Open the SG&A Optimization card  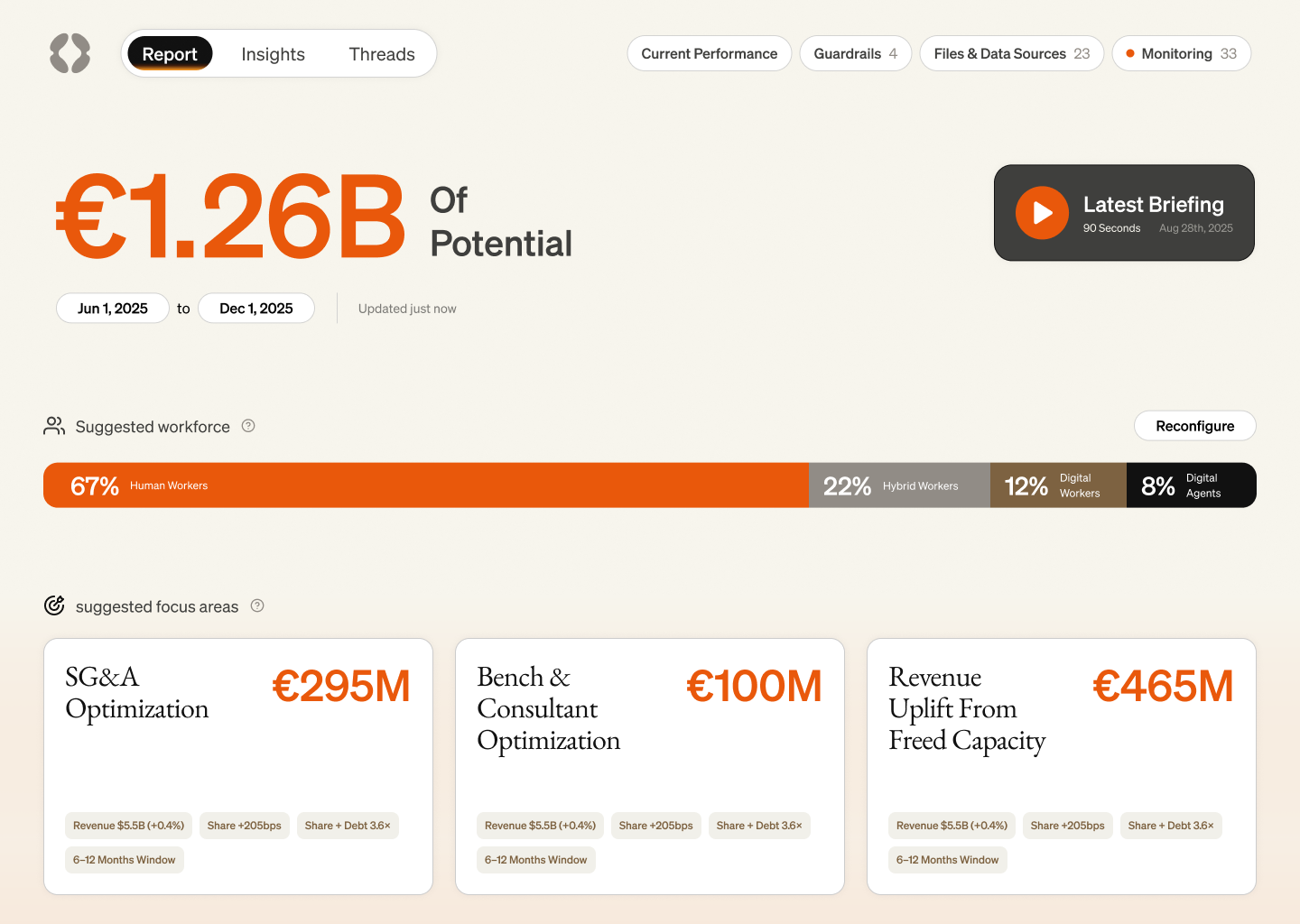point(238,766)
